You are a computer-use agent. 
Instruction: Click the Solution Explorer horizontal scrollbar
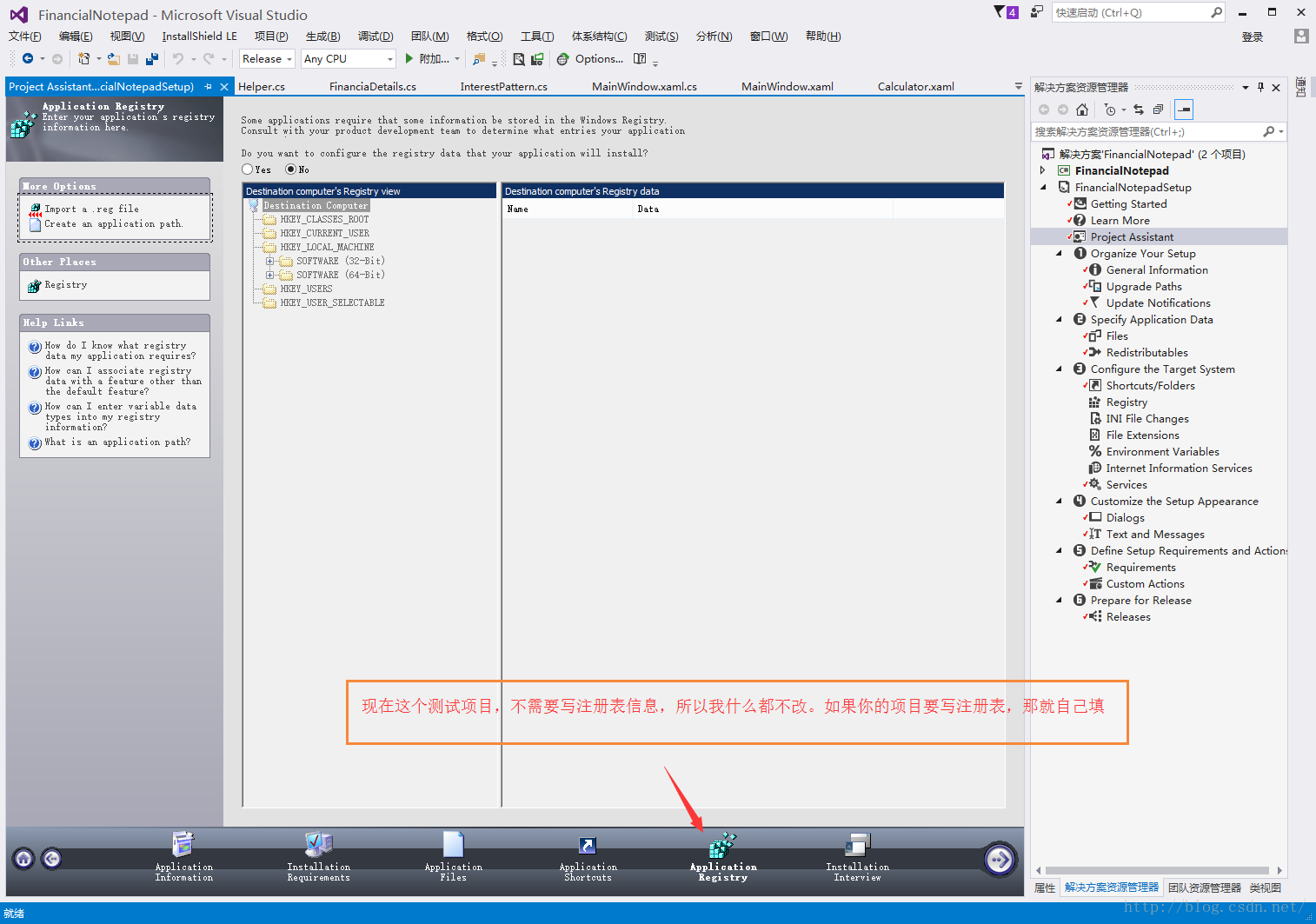1157,870
